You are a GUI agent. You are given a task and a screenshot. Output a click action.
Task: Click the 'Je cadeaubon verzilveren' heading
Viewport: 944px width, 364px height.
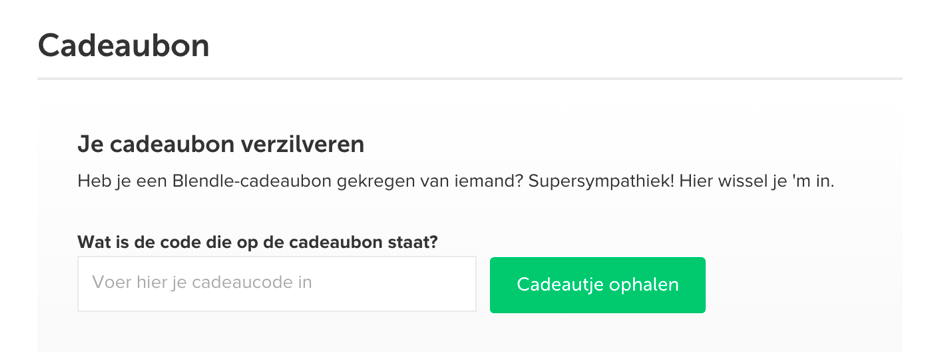pyautogui.click(x=221, y=145)
